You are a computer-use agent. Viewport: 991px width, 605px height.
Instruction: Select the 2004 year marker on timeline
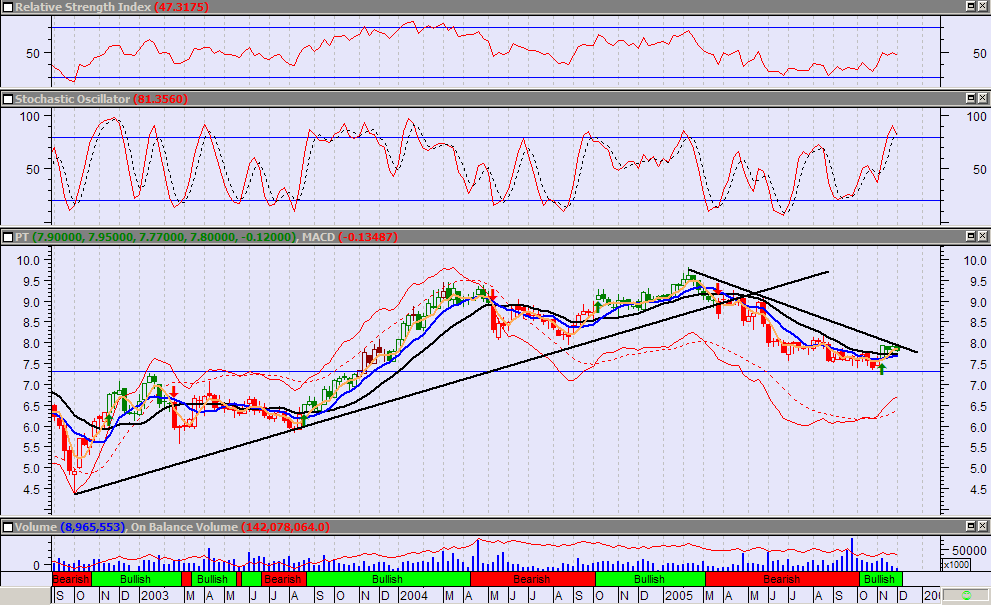(x=414, y=596)
